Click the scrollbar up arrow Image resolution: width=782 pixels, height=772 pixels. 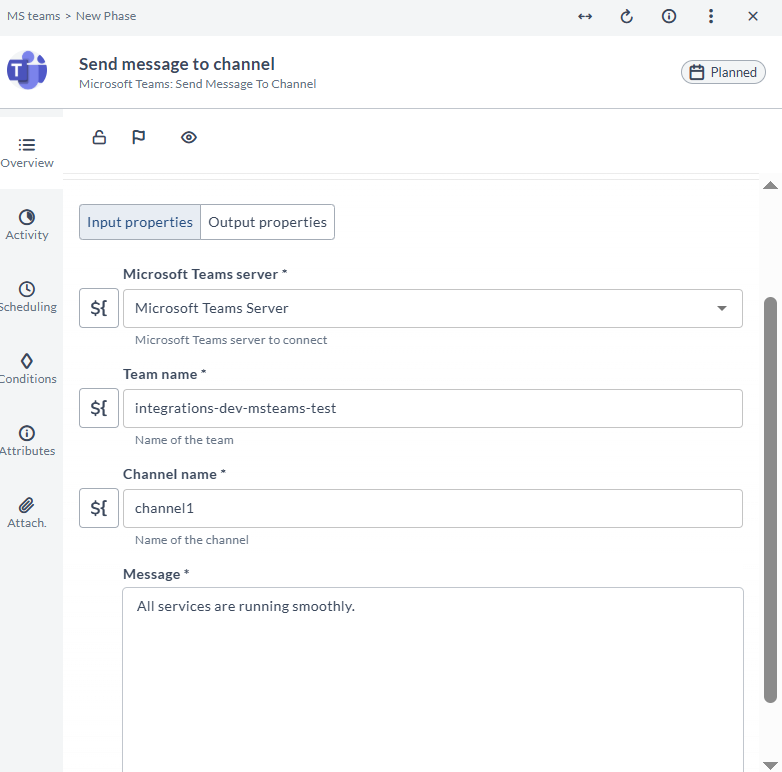click(x=770, y=186)
